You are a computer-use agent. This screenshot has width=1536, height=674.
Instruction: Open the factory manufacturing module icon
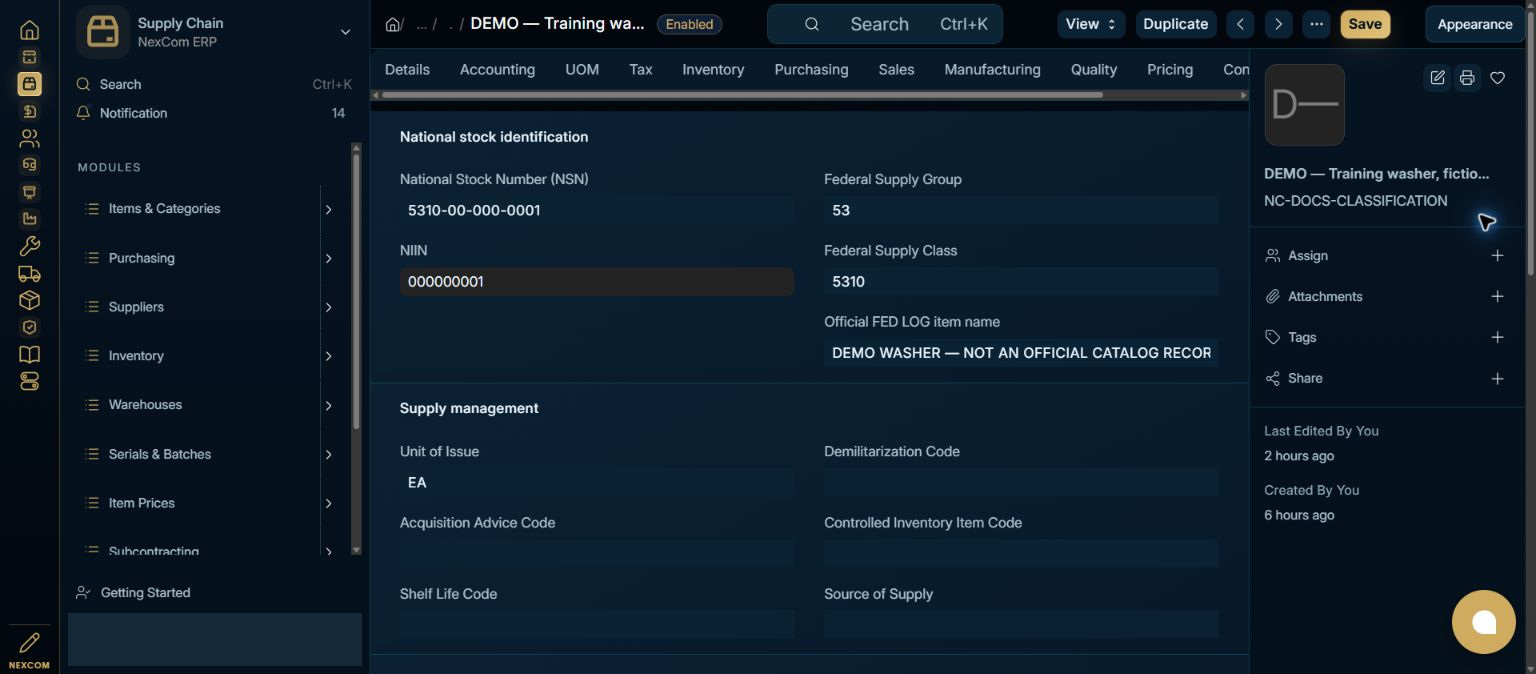coord(29,219)
